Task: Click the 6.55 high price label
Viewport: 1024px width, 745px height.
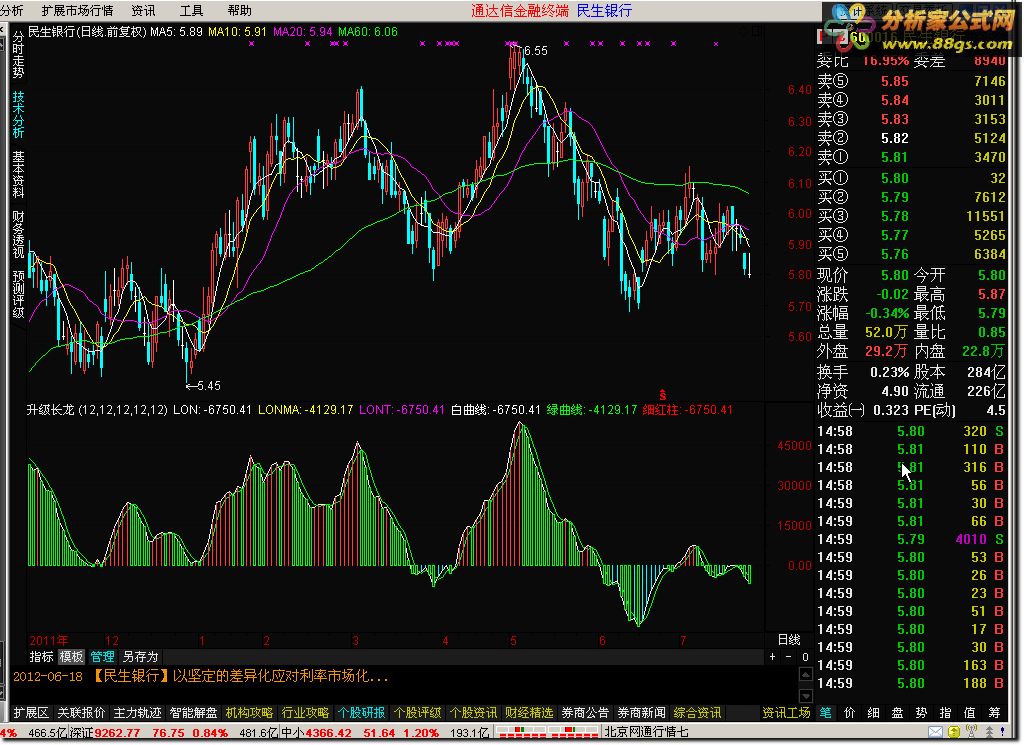Action: [536, 51]
